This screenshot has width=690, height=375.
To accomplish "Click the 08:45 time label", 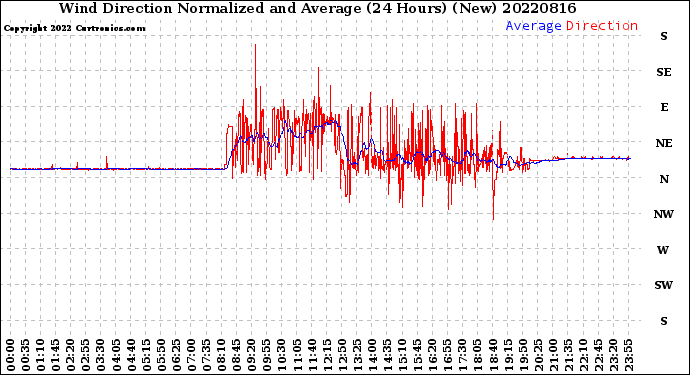I will pos(237,355).
